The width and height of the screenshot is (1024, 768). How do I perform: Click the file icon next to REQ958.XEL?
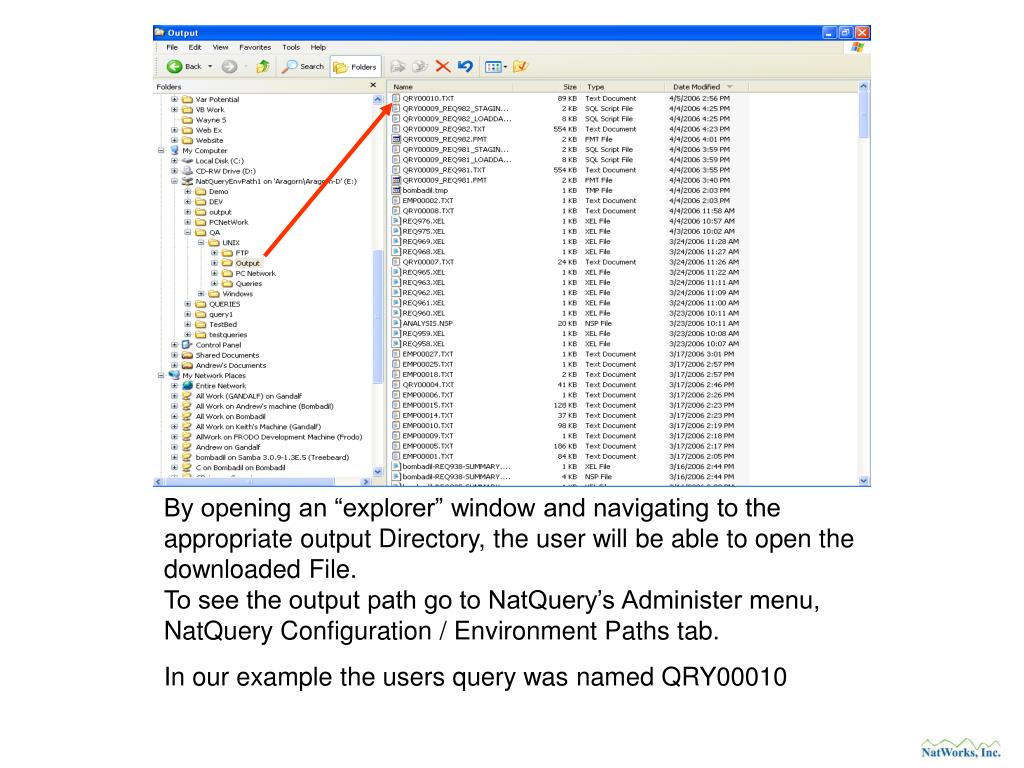(x=396, y=344)
